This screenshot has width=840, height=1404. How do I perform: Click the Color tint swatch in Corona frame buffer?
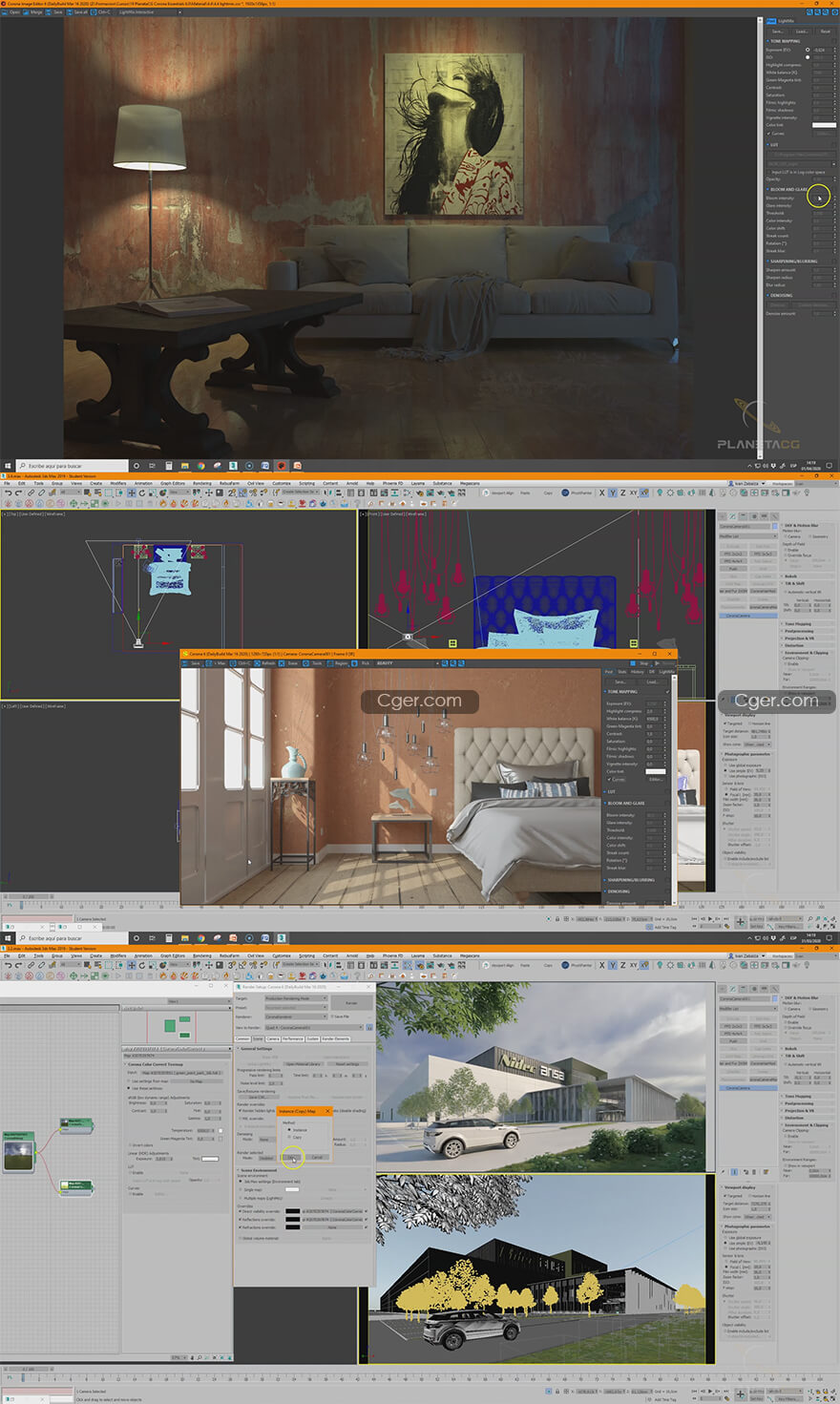click(x=655, y=771)
